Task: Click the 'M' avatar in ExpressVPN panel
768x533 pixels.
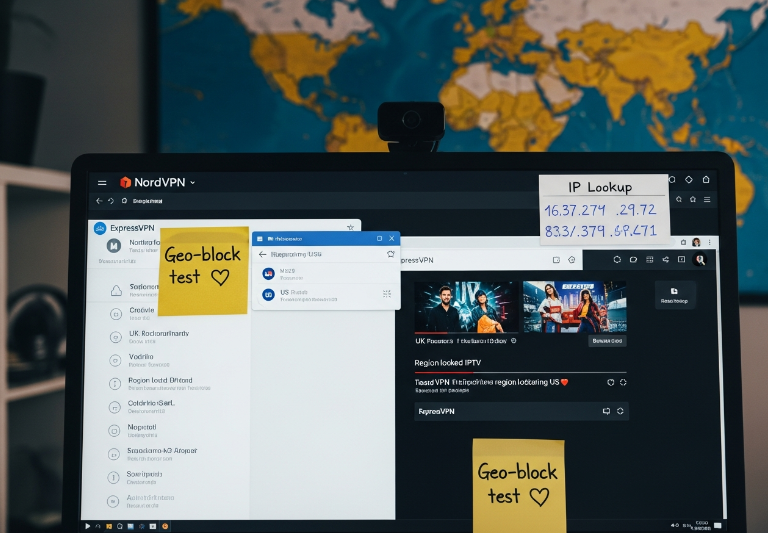Action: point(114,245)
